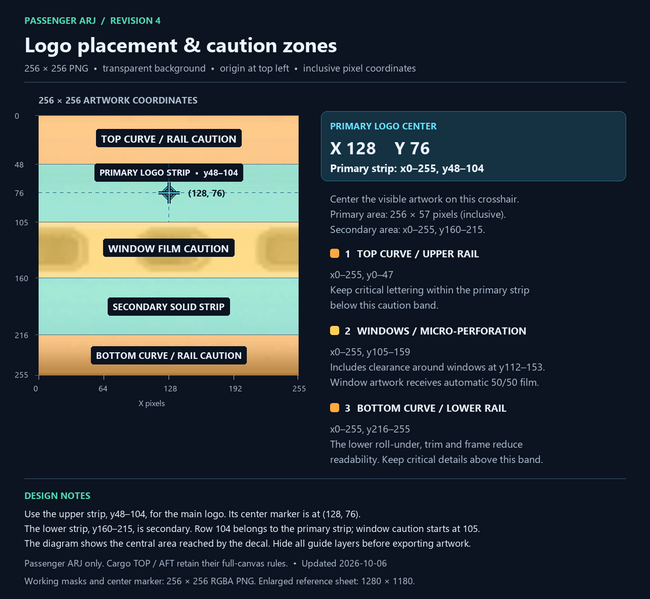Click the orange swatch beside BOTTOM CURVE / LOWER RAIL
Viewport: 650px width, 599px height.
[x=335, y=407]
